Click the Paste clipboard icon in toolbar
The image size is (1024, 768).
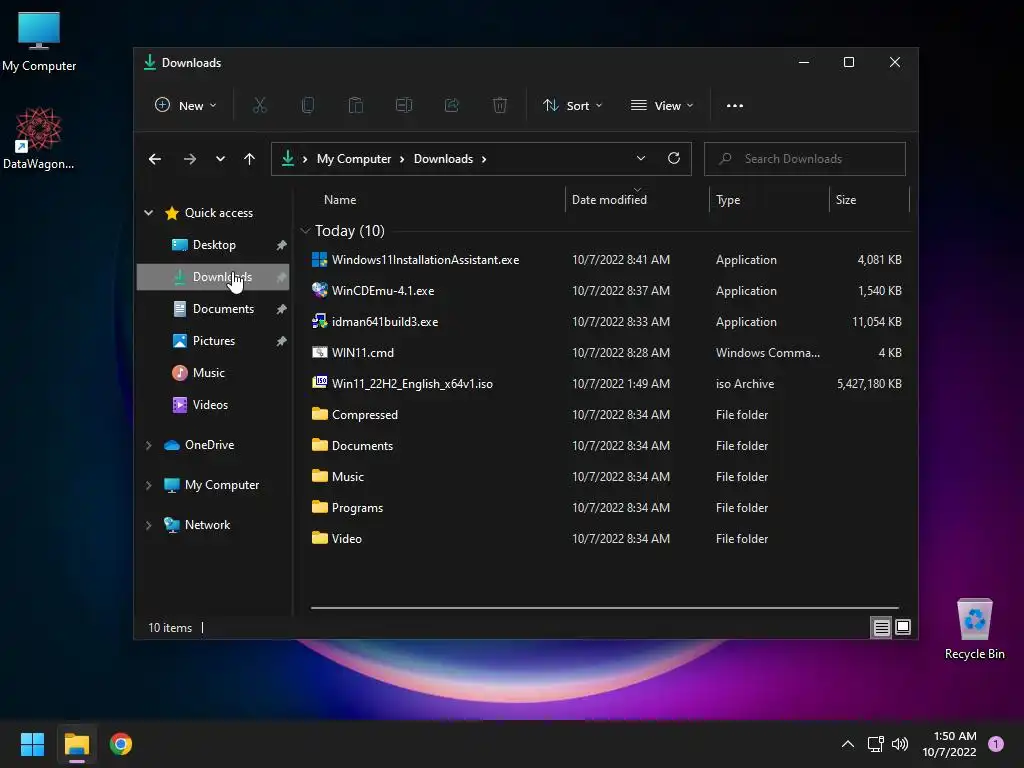click(356, 105)
